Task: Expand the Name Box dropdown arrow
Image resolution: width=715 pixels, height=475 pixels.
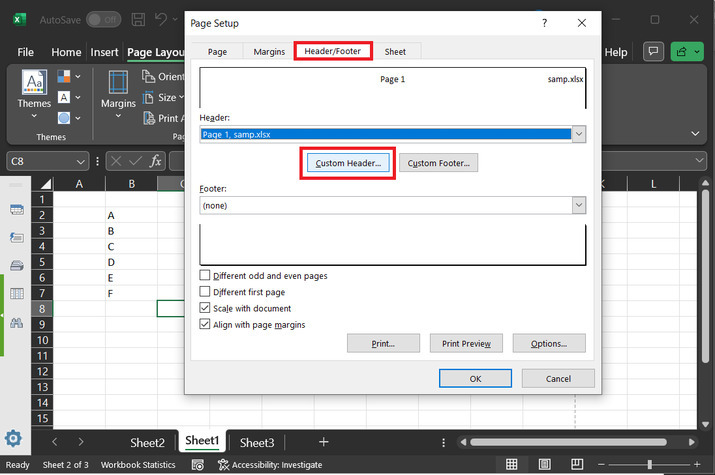Action: 80,161
